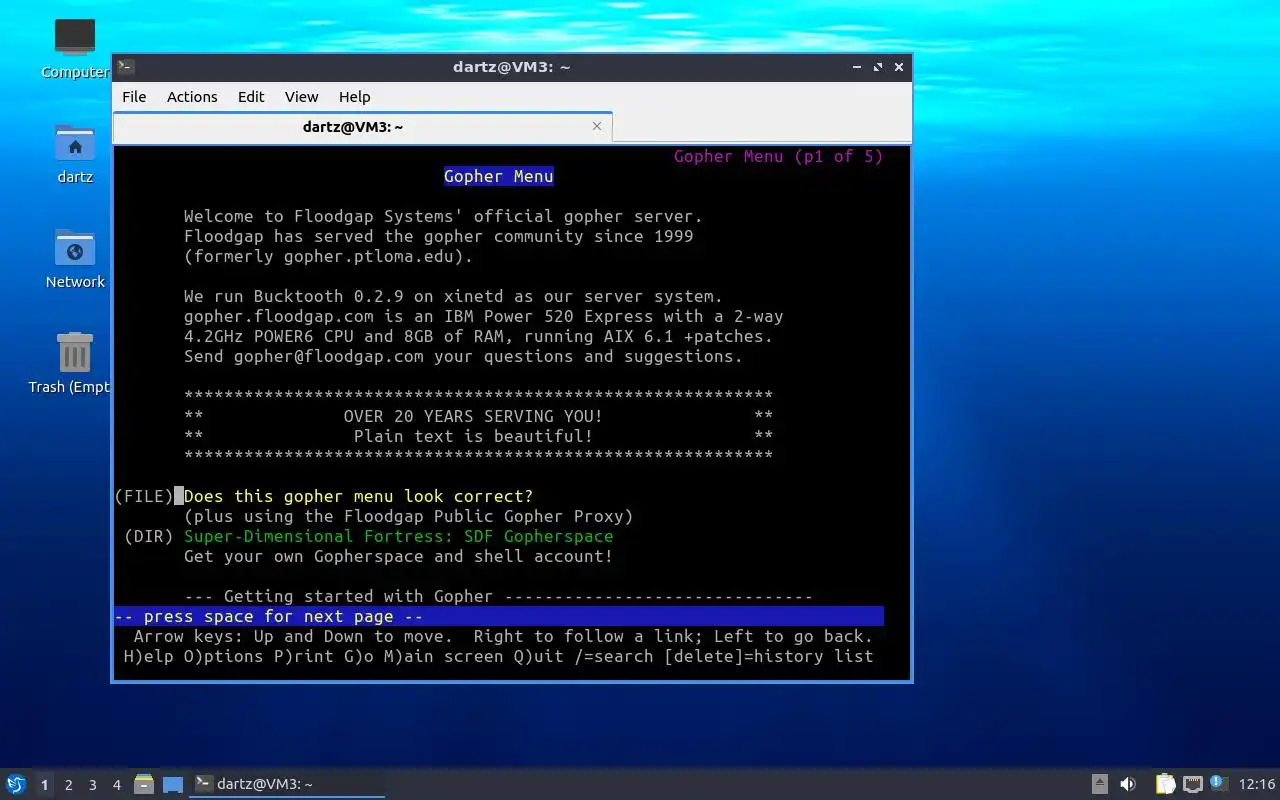Maximize the terminal window
The image size is (1280, 800).
878,67
